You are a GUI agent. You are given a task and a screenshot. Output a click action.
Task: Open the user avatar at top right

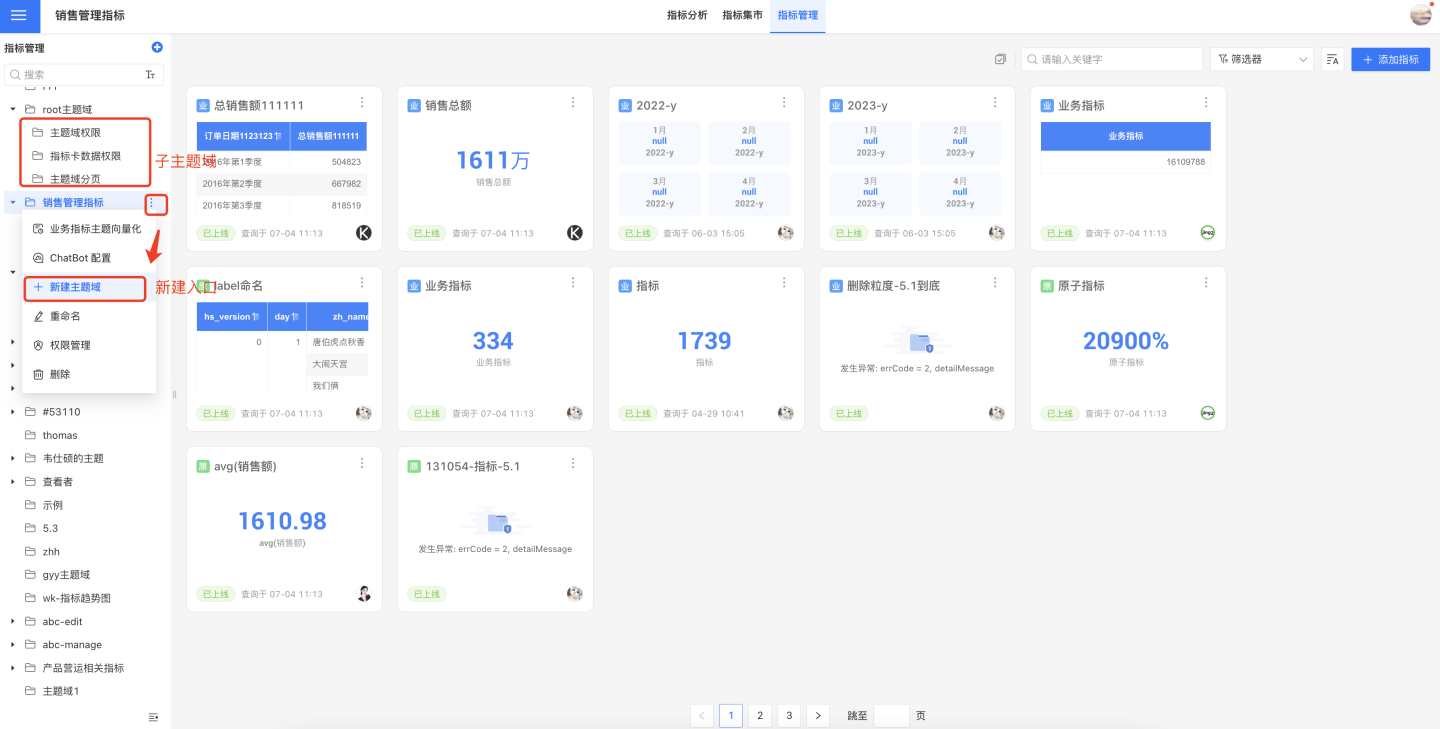(x=1420, y=15)
